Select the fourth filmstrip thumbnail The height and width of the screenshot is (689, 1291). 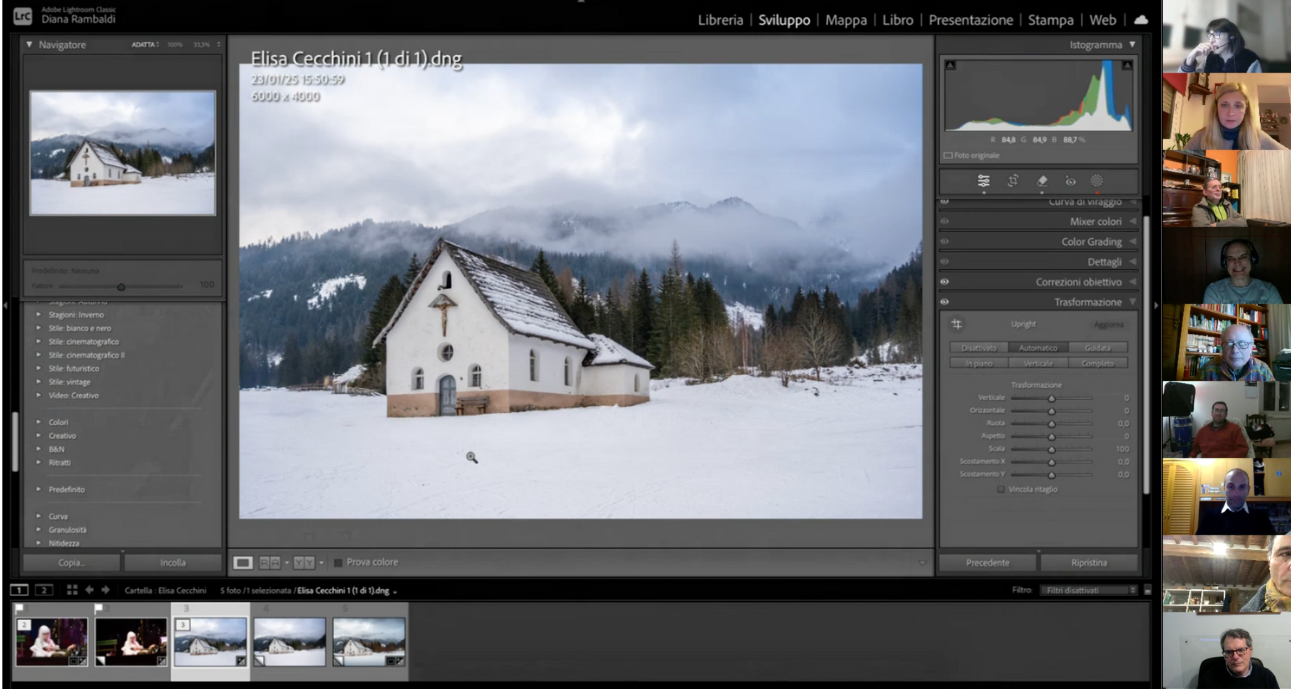click(289, 641)
